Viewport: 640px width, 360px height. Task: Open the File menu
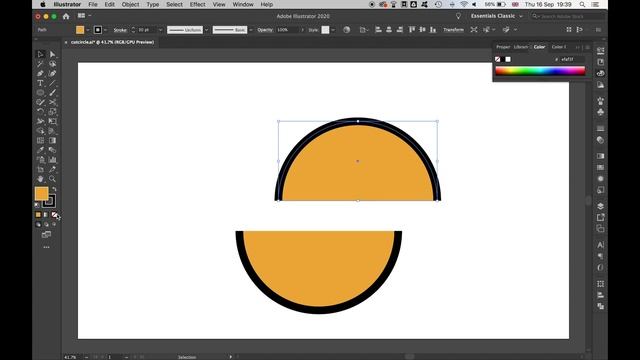(93, 4)
